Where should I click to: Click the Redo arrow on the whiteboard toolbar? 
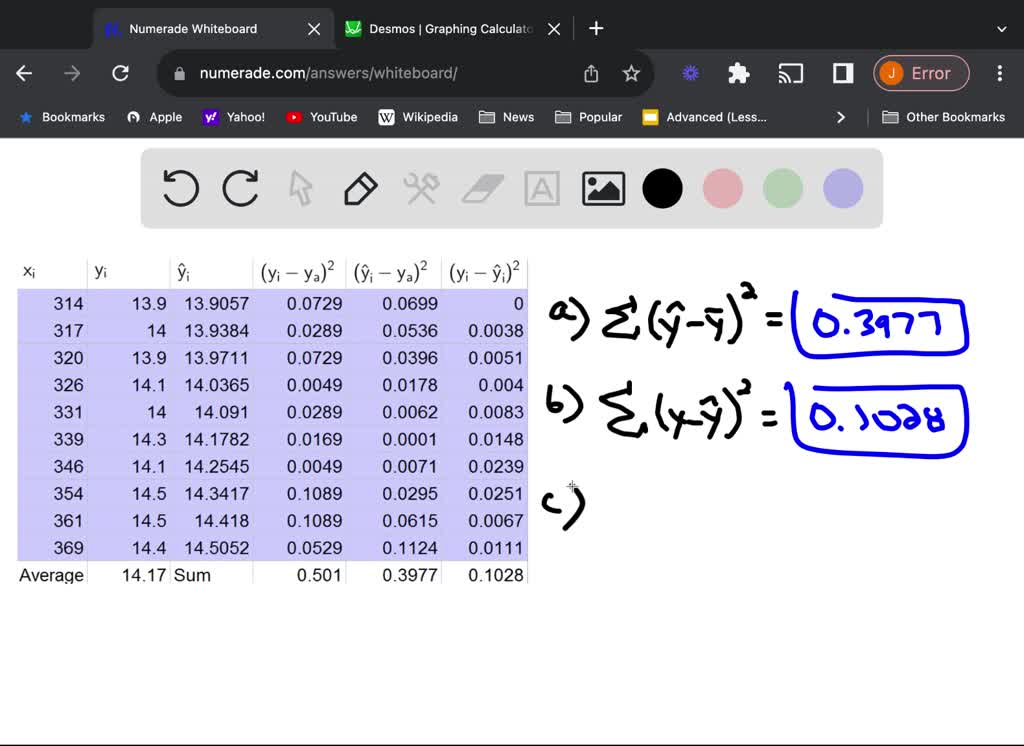click(240, 188)
